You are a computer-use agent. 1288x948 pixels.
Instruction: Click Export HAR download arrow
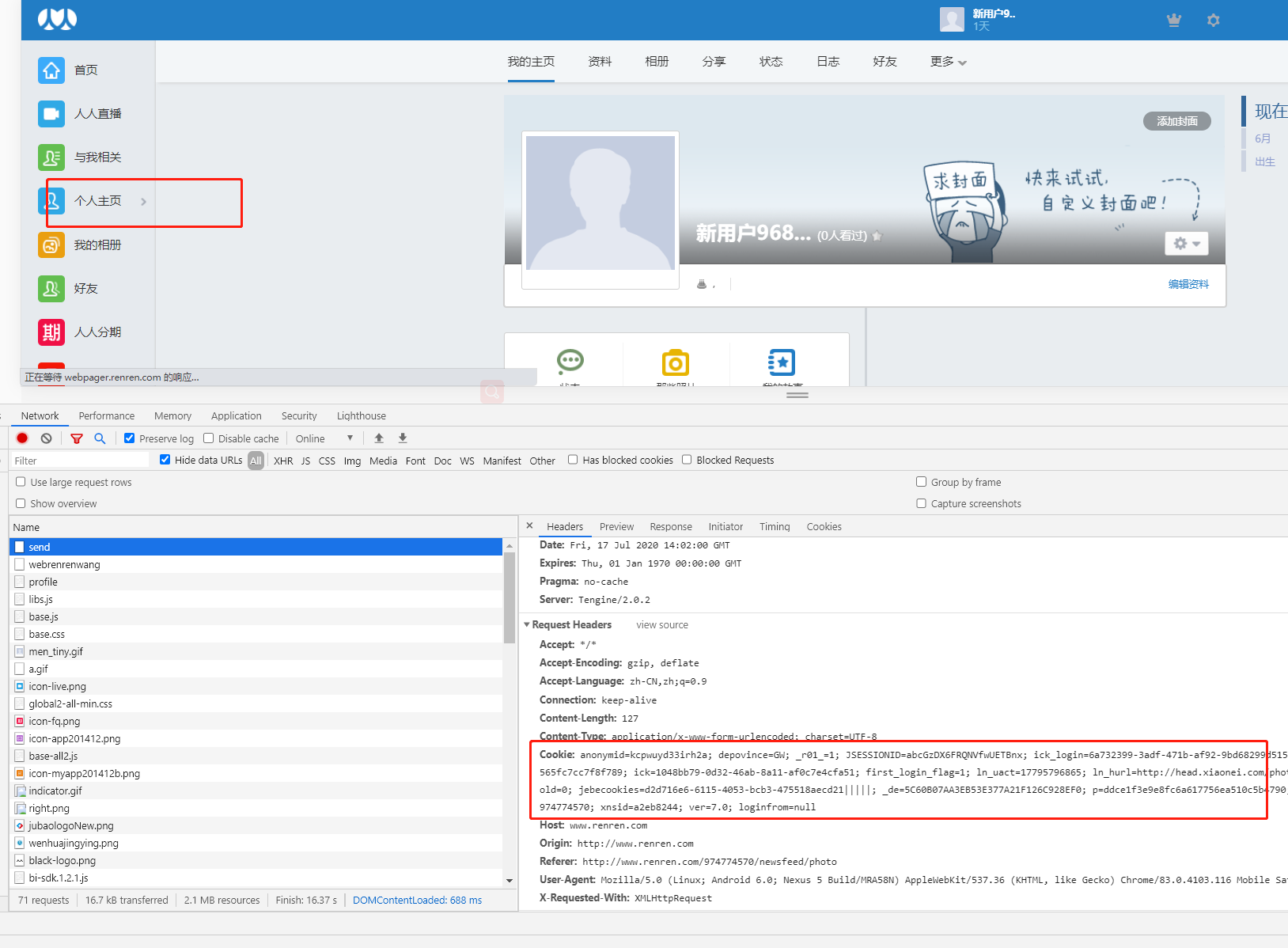click(403, 438)
